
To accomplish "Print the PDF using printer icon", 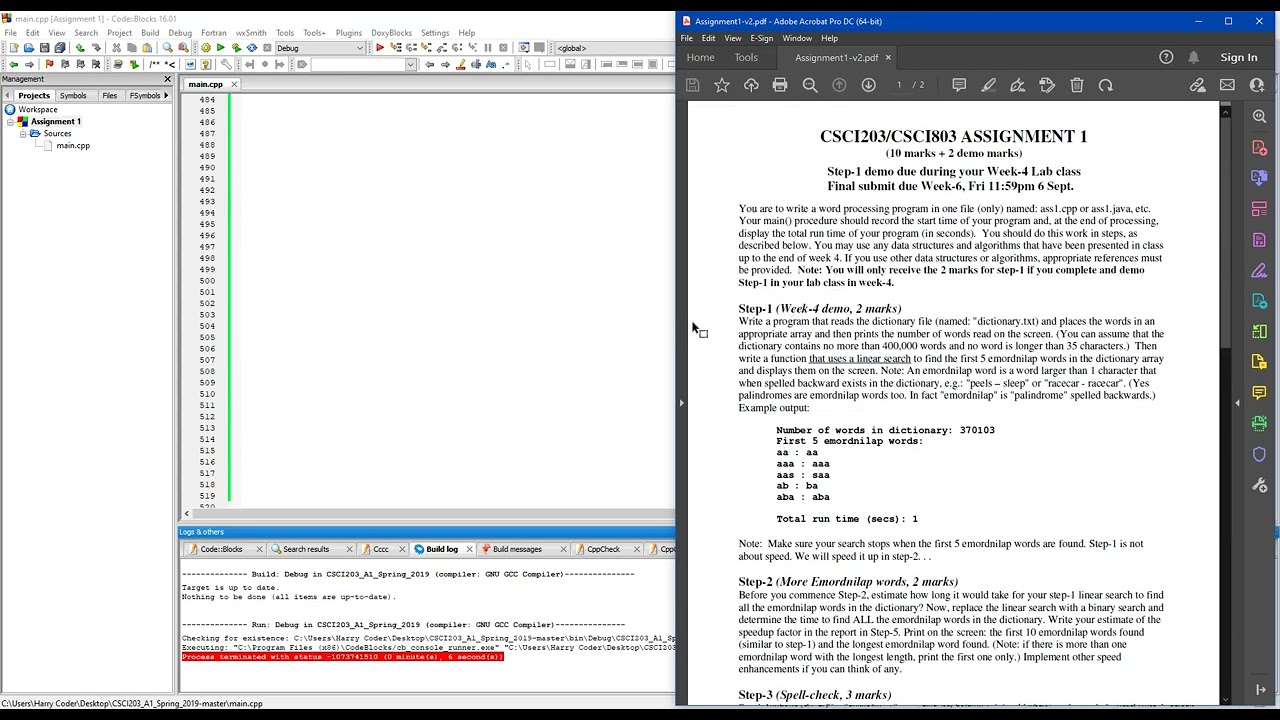I will [780, 86].
